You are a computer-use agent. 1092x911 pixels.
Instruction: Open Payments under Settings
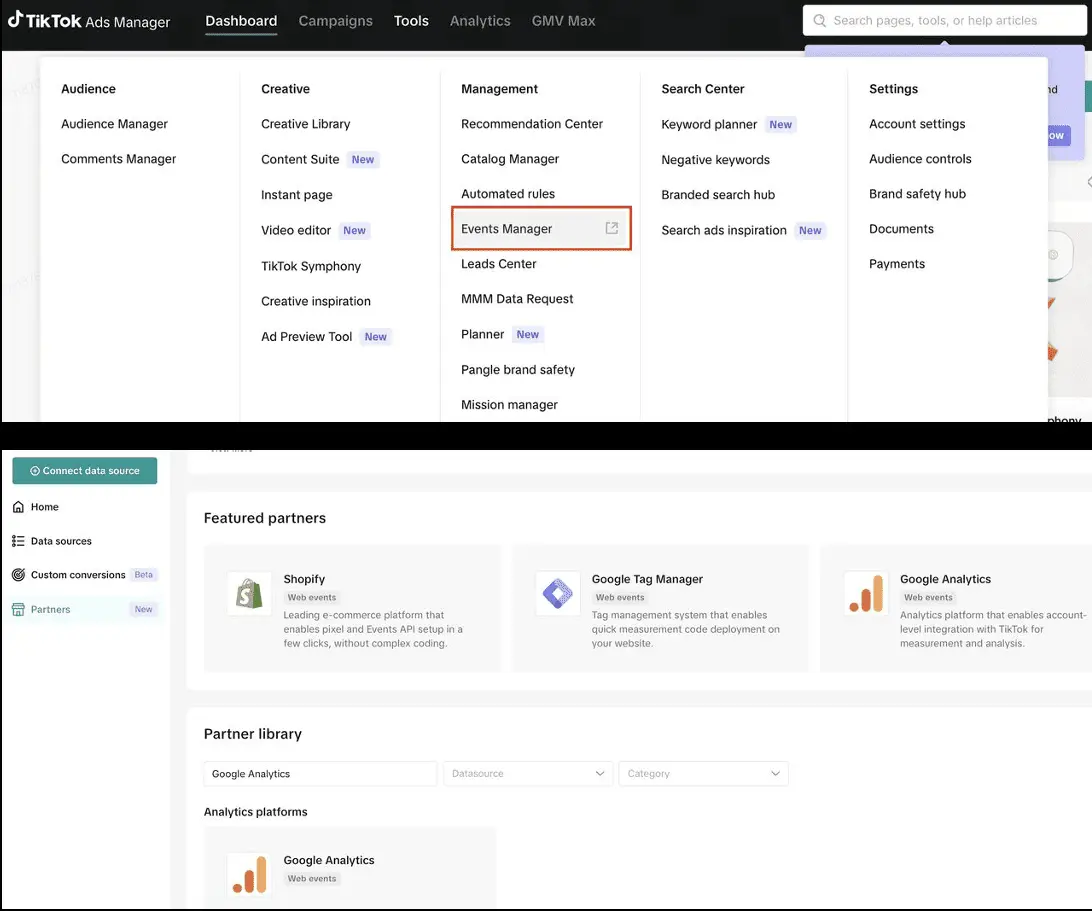click(896, 264)
